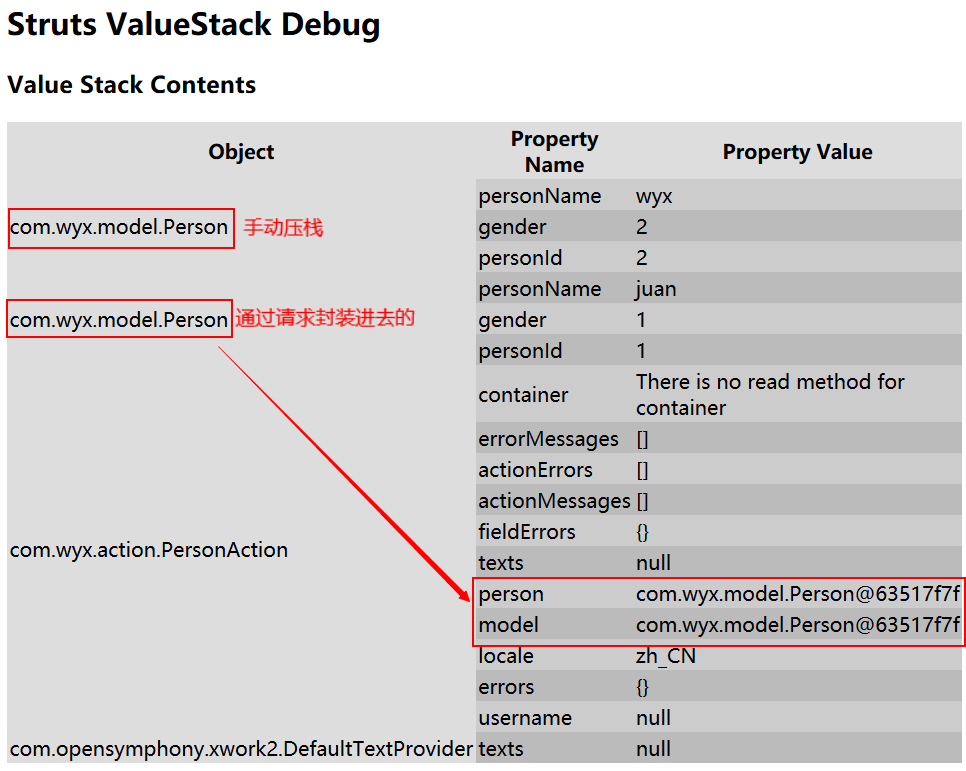
Task: Click the wyx property value
Action: click(654, 196)
